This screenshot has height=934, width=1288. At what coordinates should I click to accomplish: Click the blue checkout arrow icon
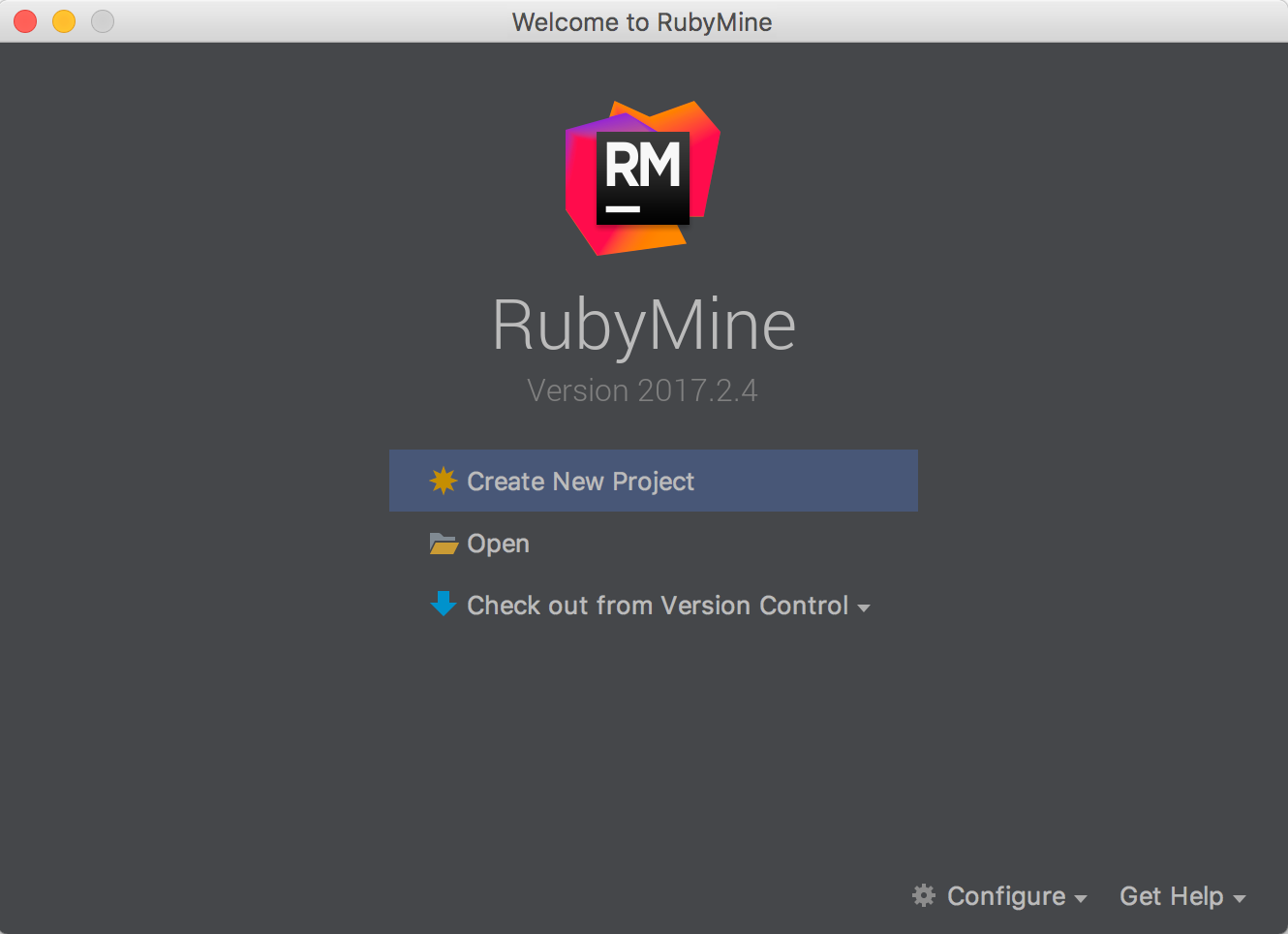(444, 605)
